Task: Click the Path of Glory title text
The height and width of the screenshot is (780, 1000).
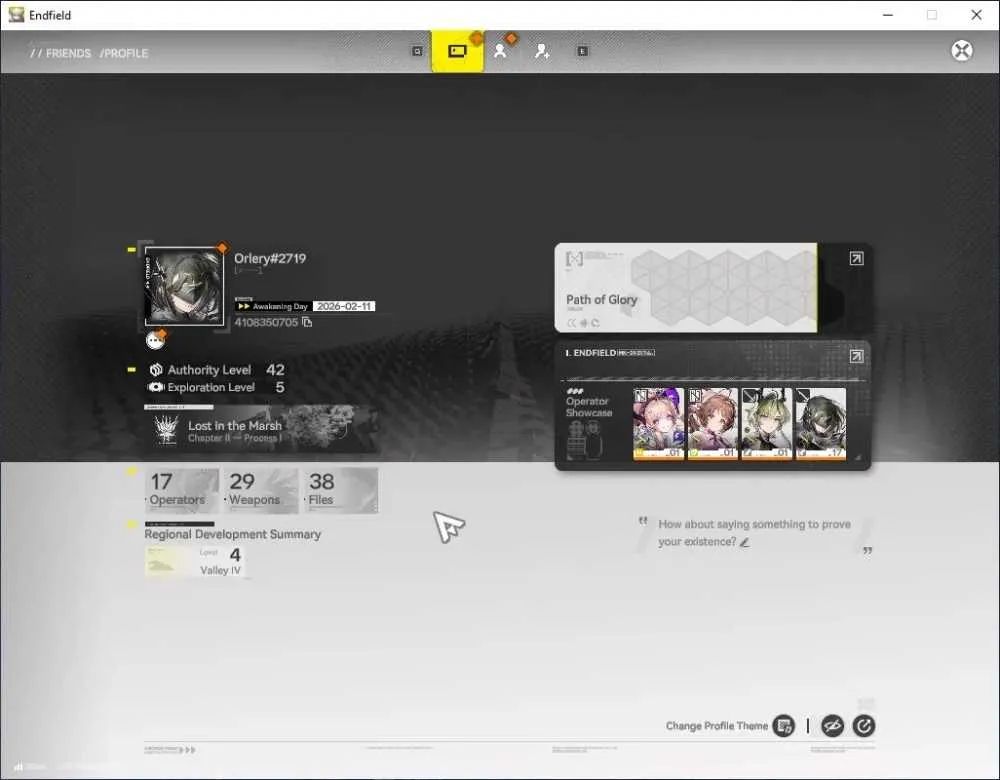Action: click(601, 299)
